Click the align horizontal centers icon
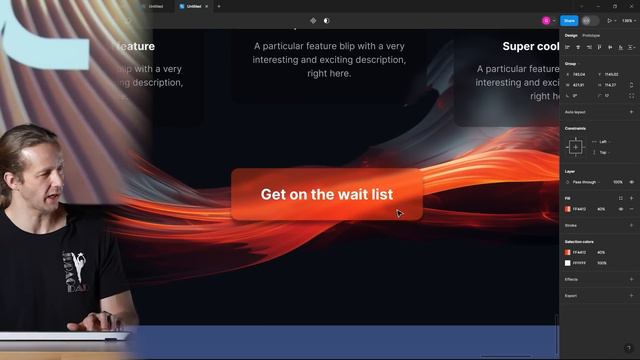 tap(578, 47)
